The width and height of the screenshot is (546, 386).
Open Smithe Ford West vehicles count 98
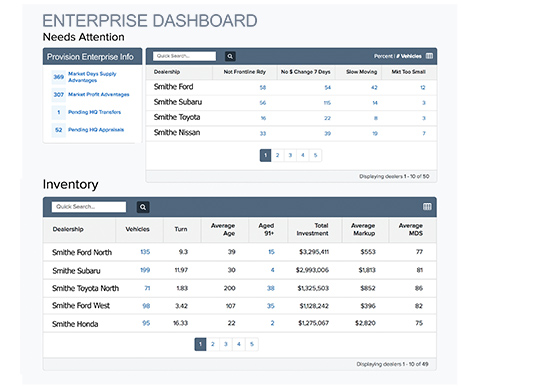[146, 306]
